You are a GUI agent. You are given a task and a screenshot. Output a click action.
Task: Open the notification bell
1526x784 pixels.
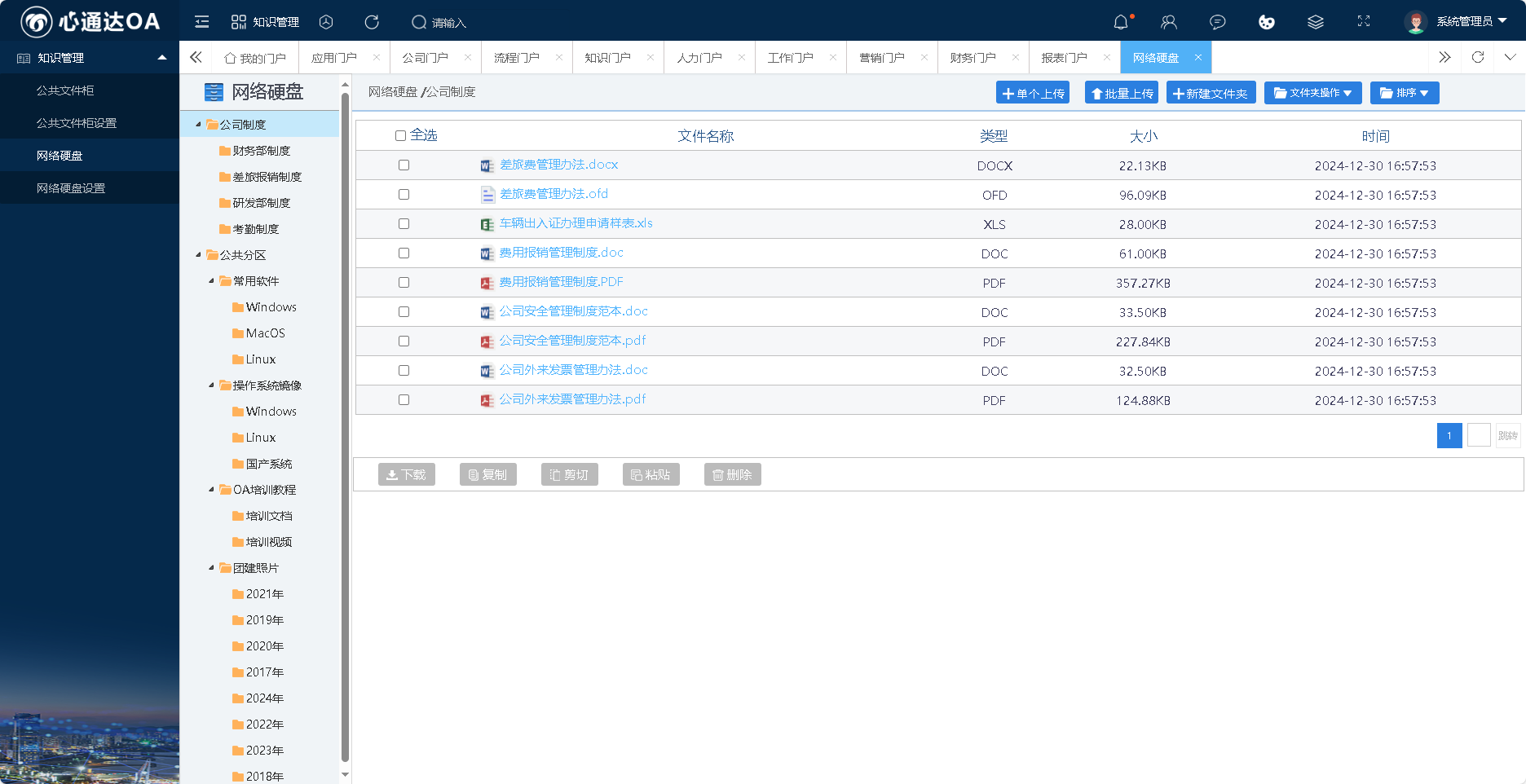coord(1121,22)
